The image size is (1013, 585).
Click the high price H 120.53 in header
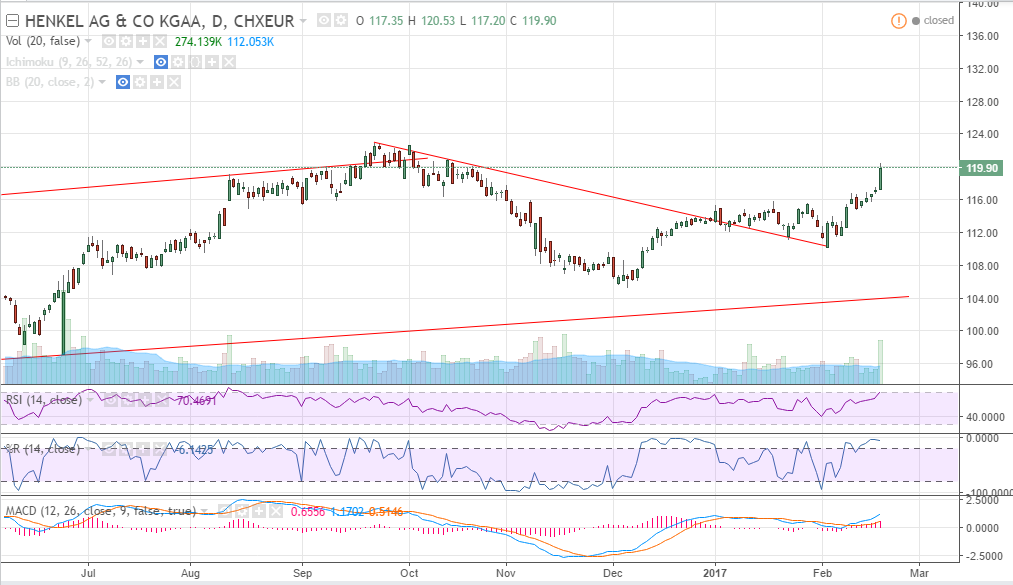432,21
